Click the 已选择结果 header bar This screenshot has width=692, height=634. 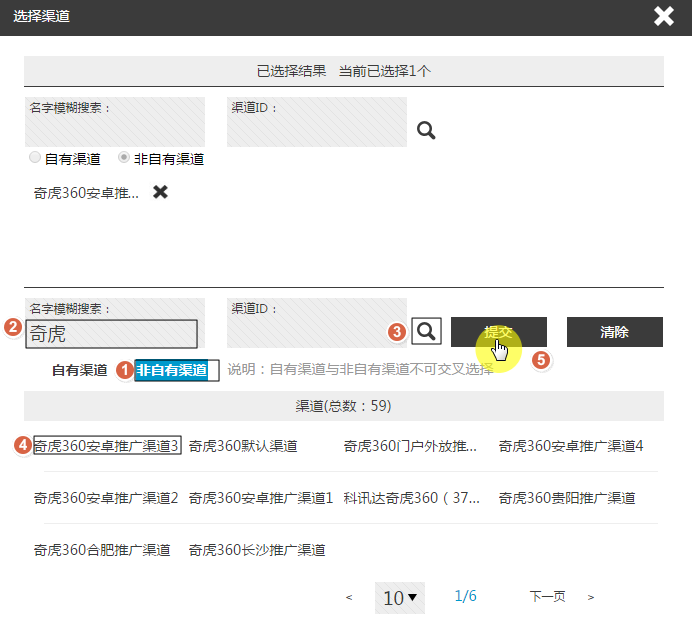tap(344, 71)
